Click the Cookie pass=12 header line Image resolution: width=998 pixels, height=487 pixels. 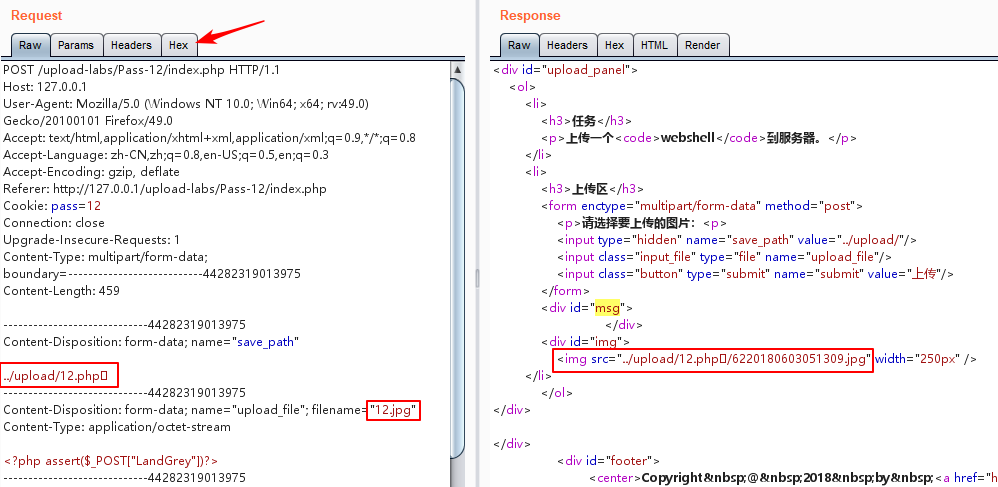pos(52,206)
